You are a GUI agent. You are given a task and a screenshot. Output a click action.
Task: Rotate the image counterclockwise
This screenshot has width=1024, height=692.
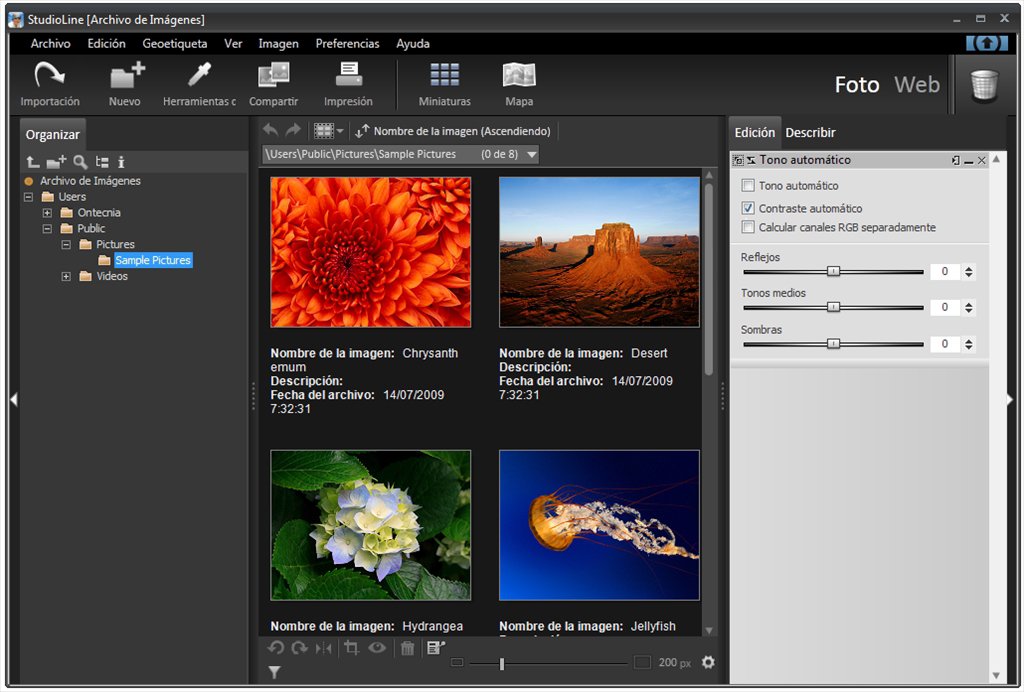pyautogui.click(x=276, y=648)
